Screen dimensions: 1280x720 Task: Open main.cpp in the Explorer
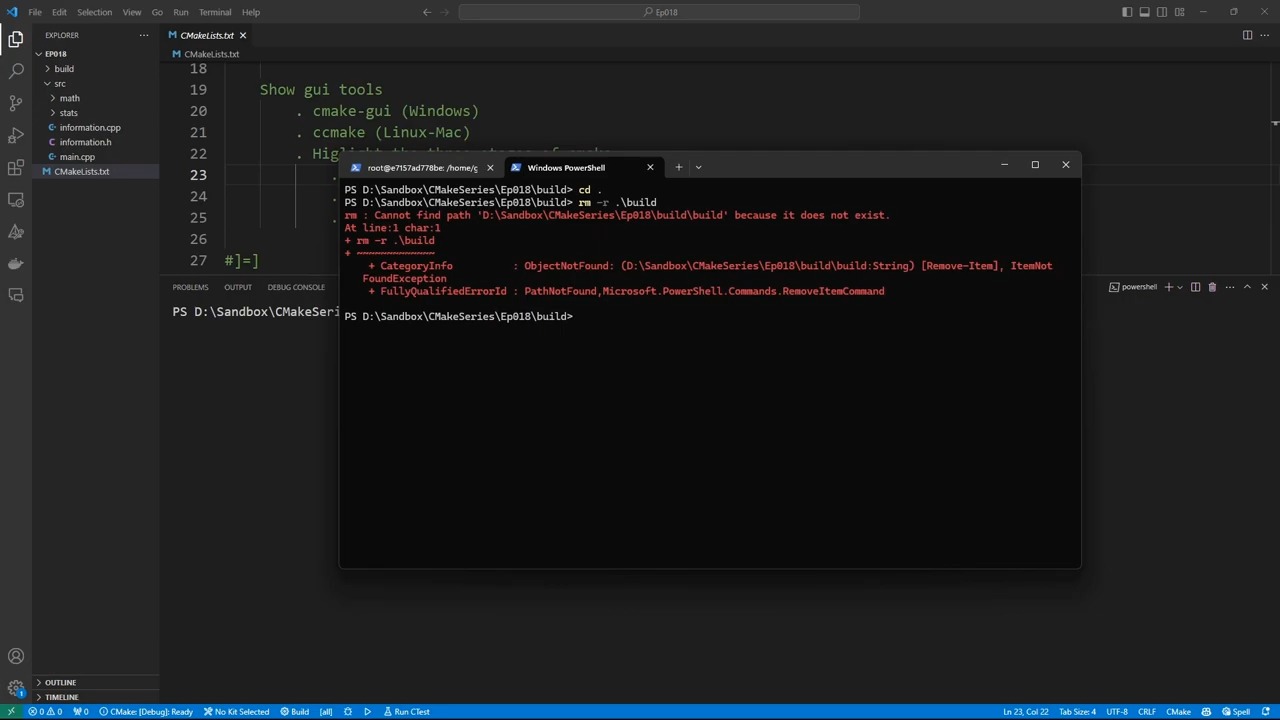tap(77, 157)
